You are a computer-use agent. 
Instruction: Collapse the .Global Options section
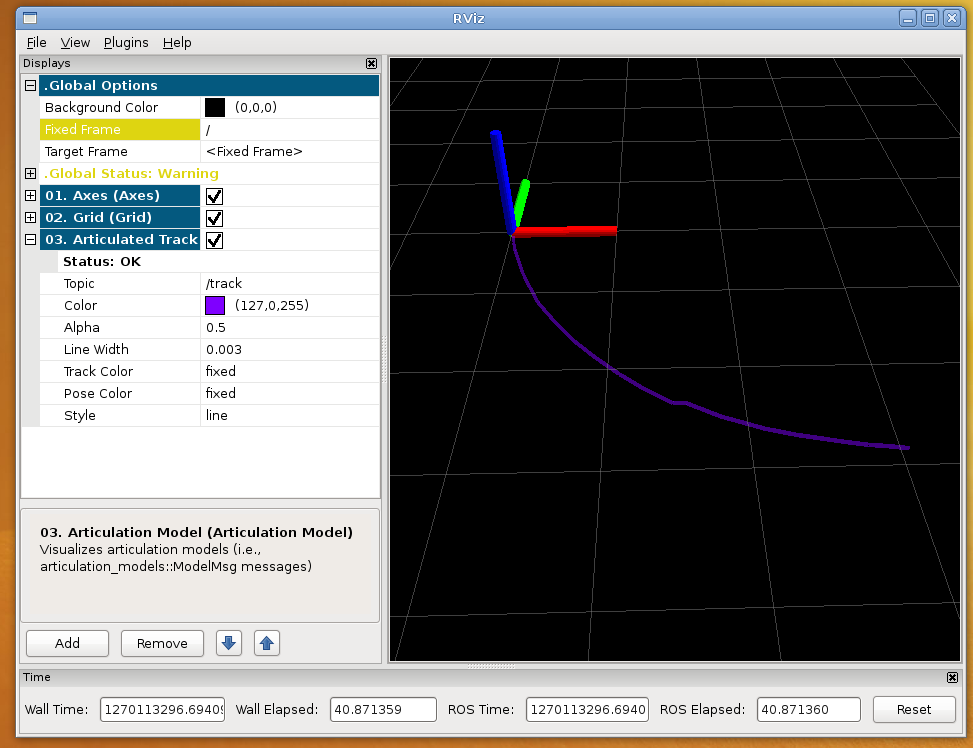30,86
